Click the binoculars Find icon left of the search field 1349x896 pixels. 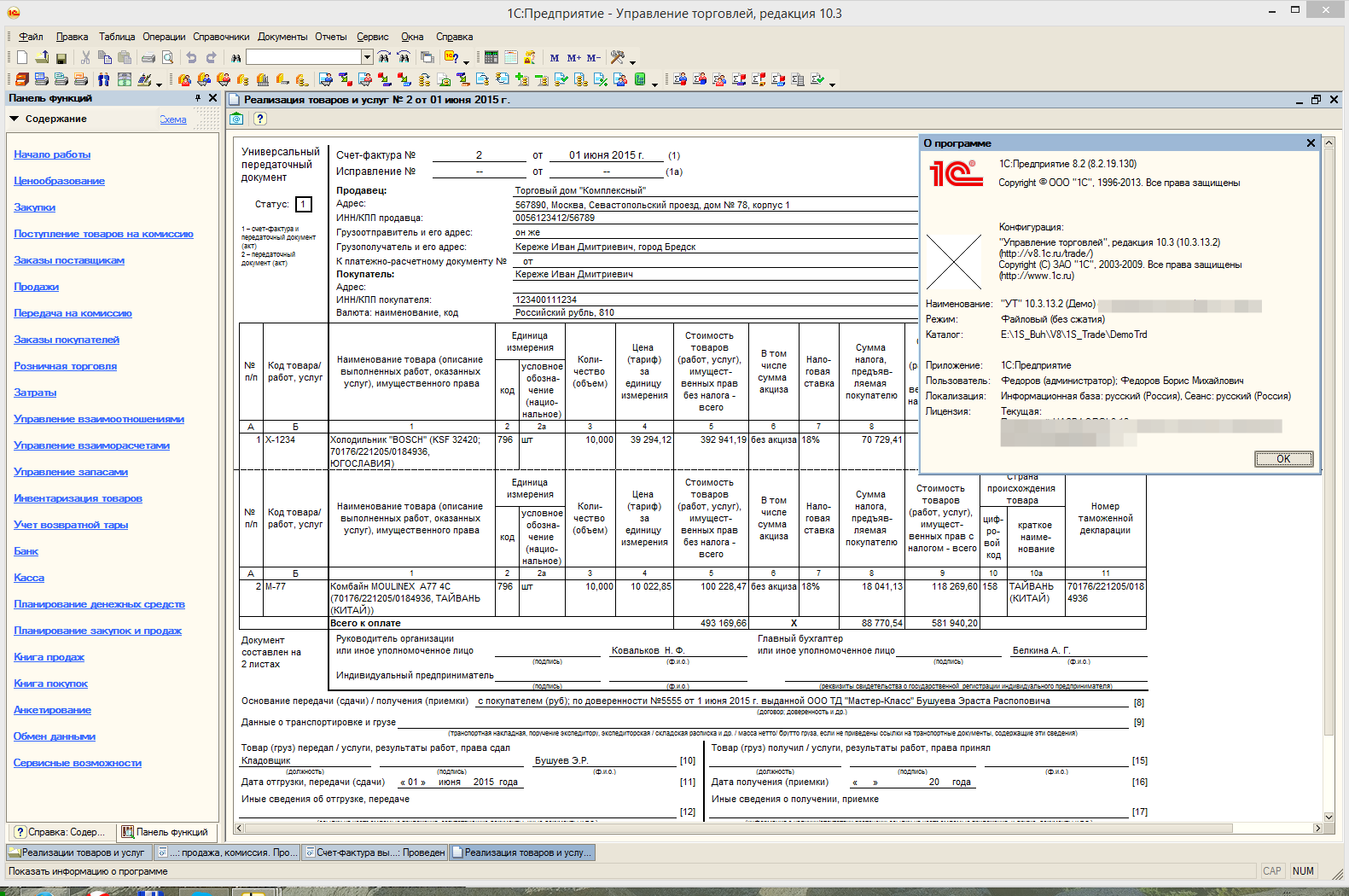(x=235, y=57)
